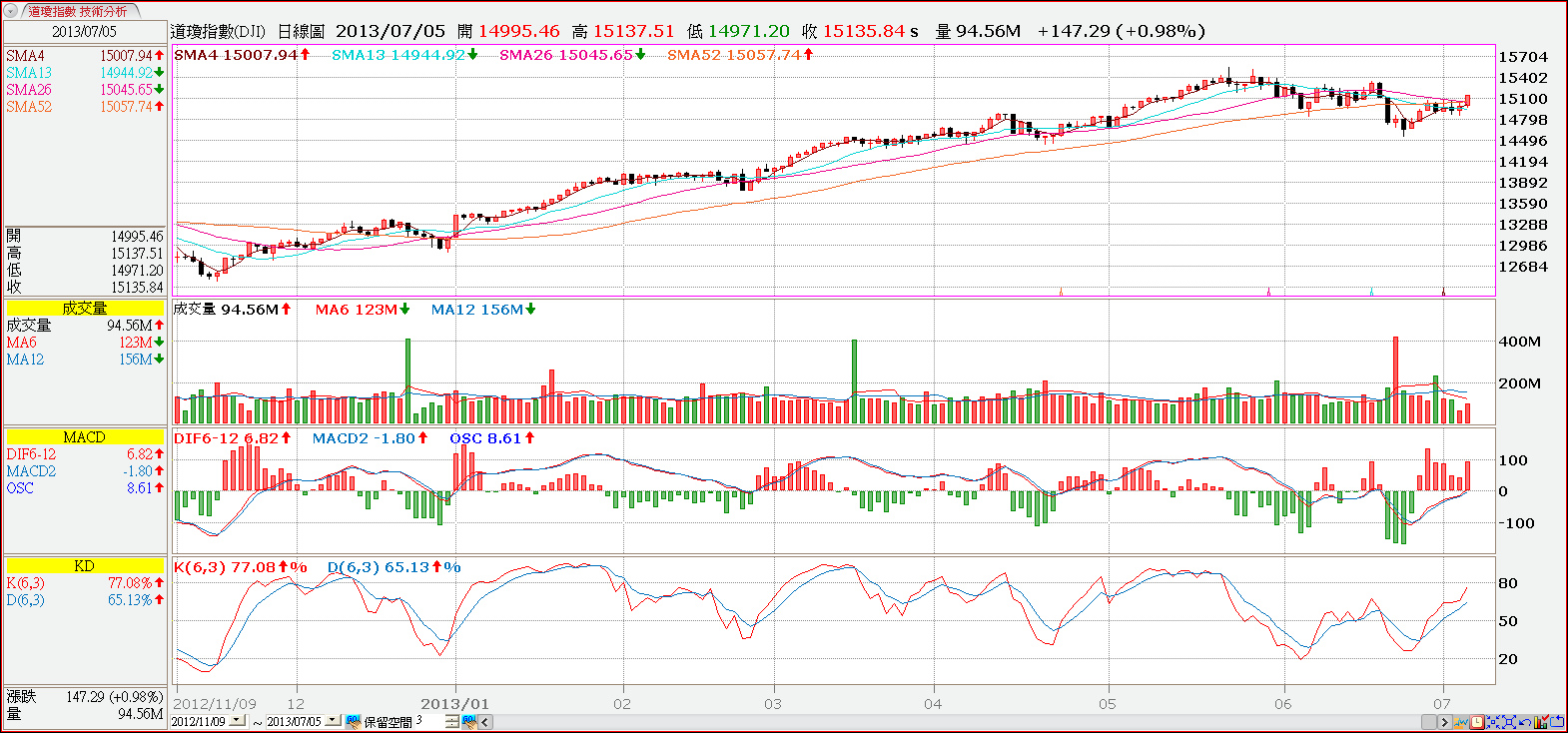Click SMA4 row in left side panel
Viewport: 1568px width, 733px height.
click(x=84, y=56)
